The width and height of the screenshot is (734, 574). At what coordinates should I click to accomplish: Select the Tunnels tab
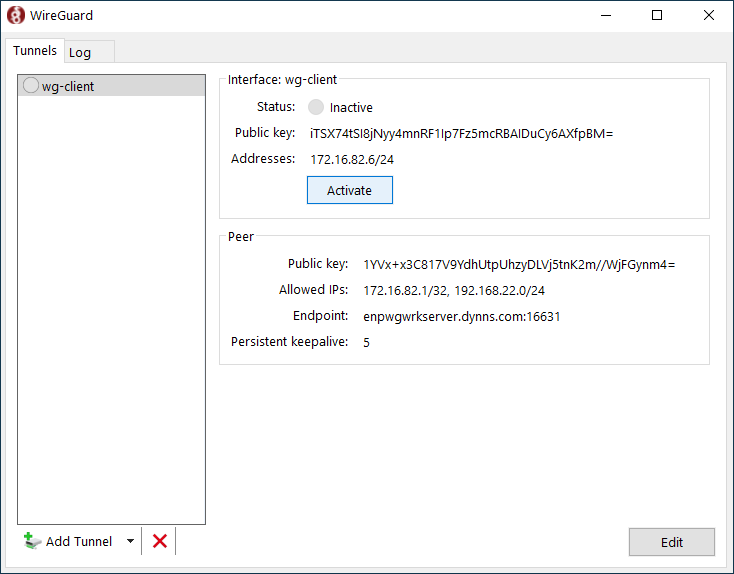(35, 51)
